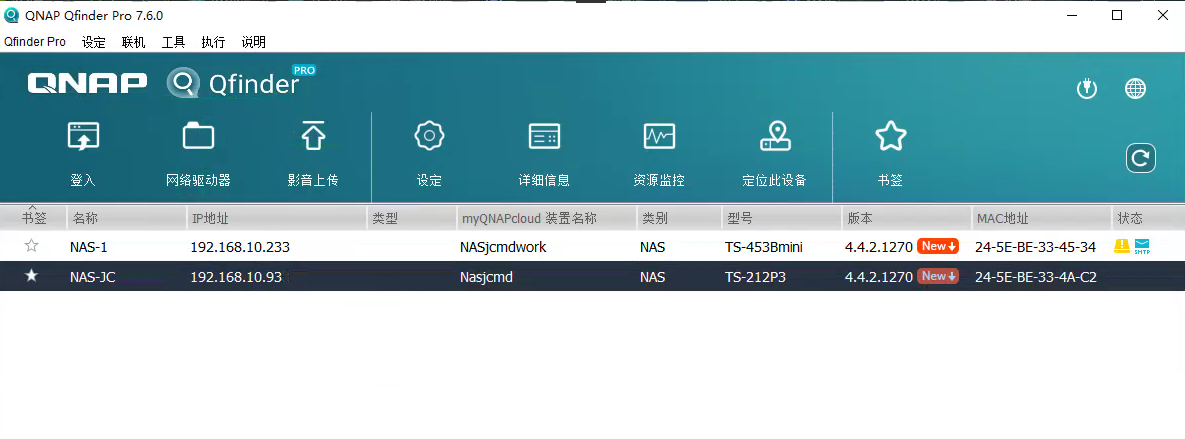
Task: Open the Settings (设定) gear icon
Action: 429,136
